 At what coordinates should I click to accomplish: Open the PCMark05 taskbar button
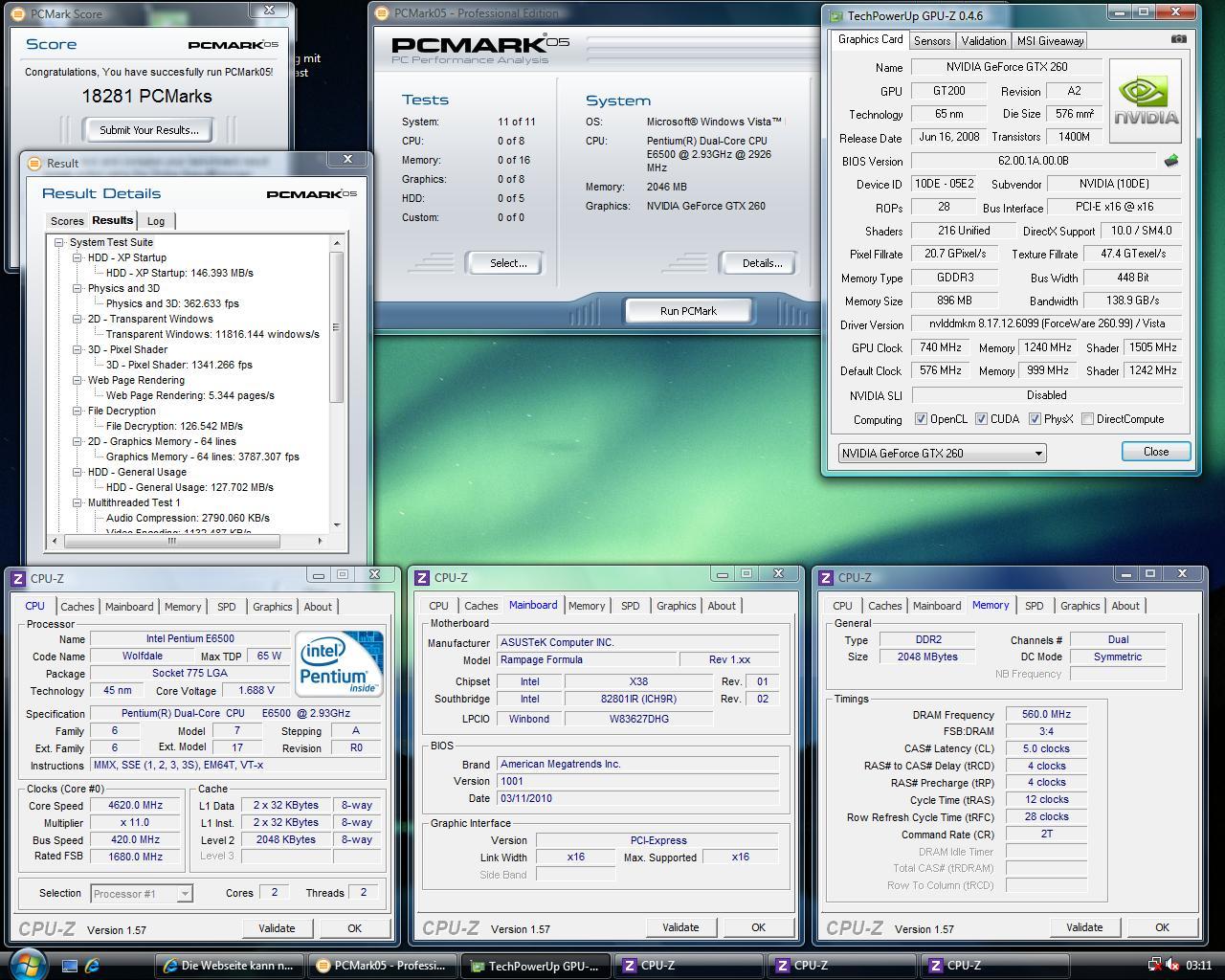pos(381,966)
